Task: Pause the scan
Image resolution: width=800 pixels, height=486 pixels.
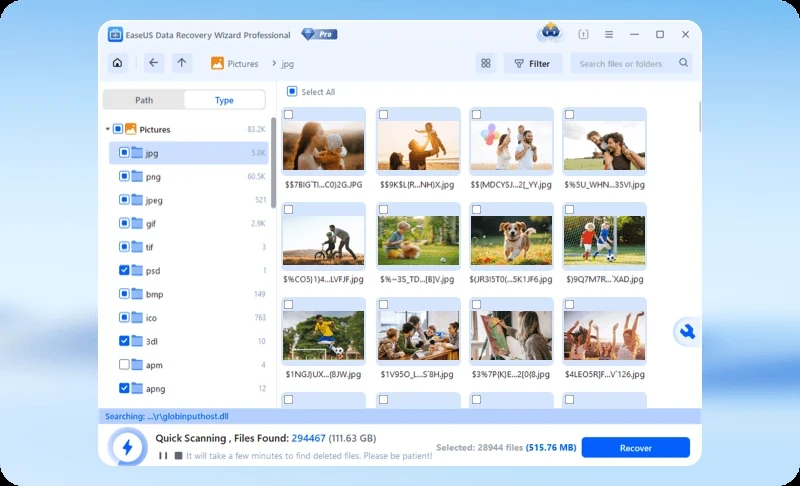Action: [163, 455]
